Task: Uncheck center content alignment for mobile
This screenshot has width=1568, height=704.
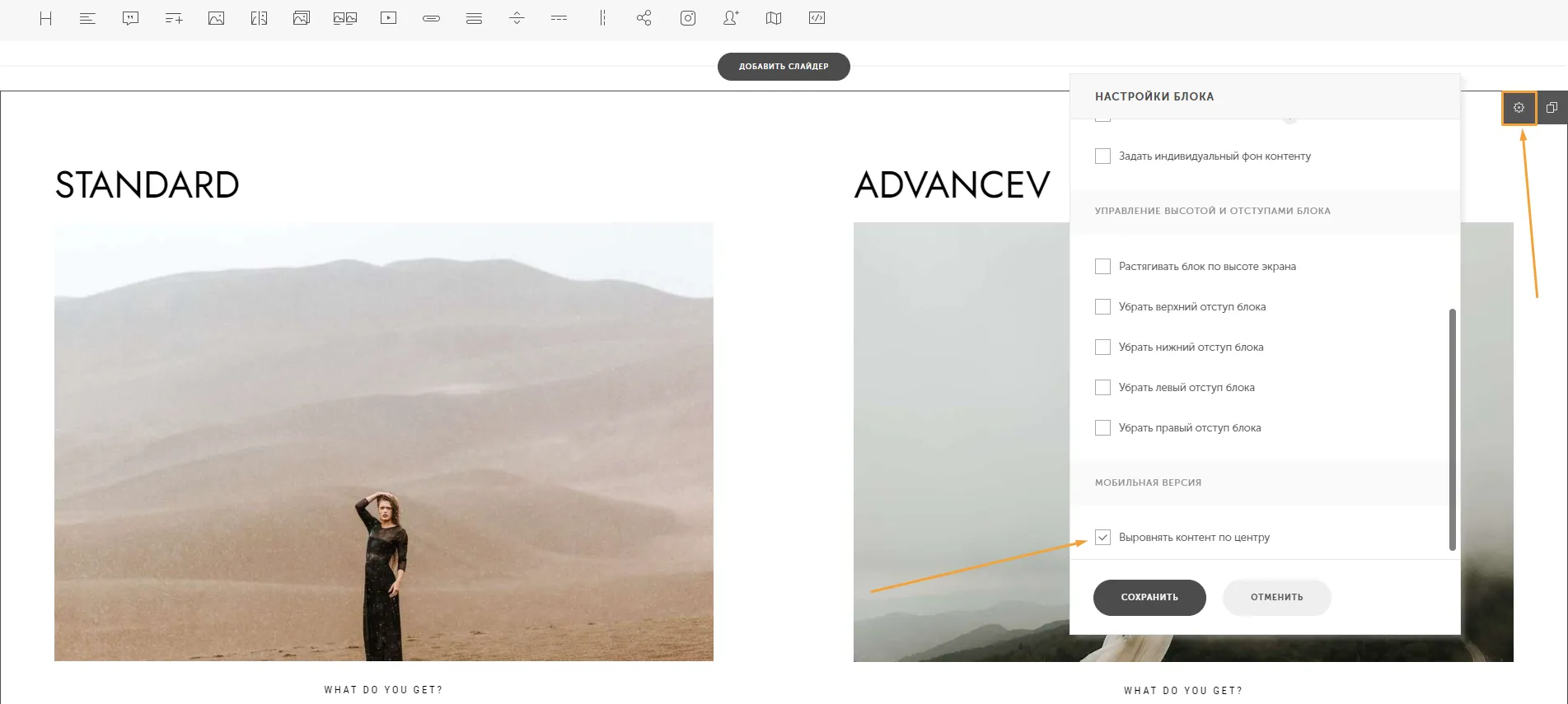Action: point(1102,538)
